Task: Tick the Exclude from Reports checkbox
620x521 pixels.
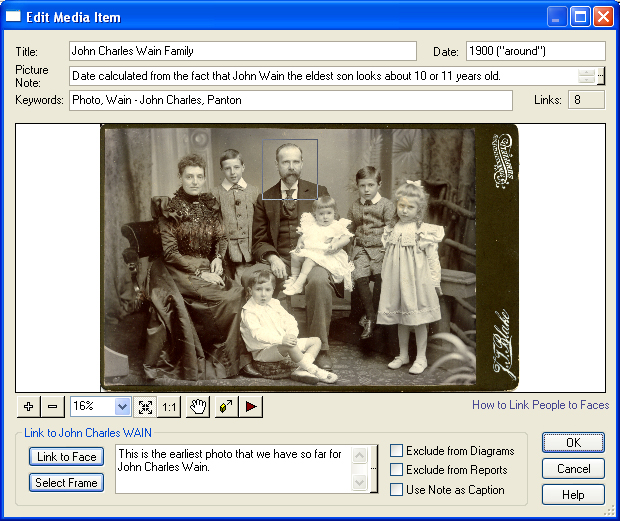Action: [397, 470]
